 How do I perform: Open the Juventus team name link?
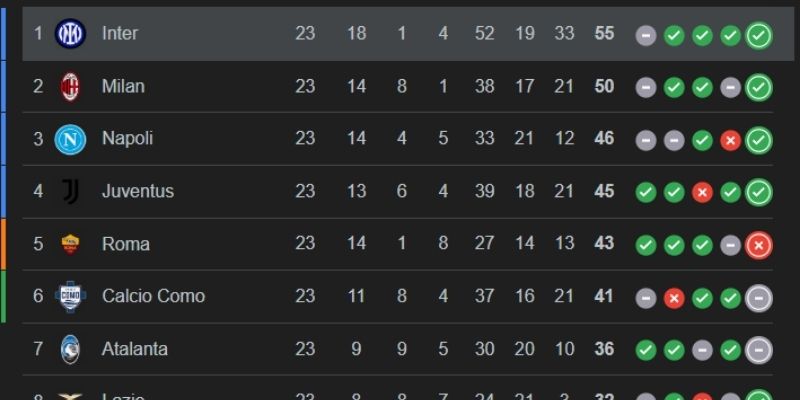point(138,191)
